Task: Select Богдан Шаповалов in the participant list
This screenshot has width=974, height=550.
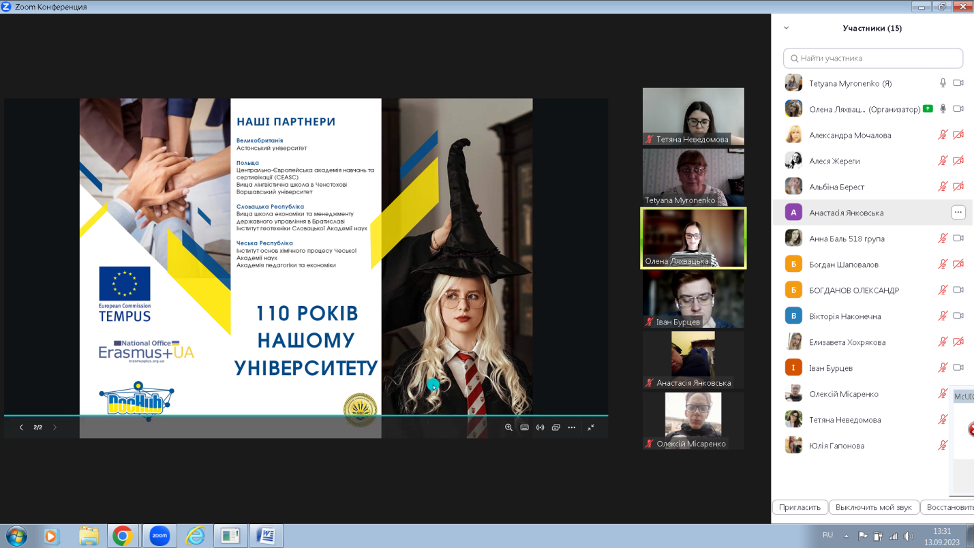Action: 850,265
